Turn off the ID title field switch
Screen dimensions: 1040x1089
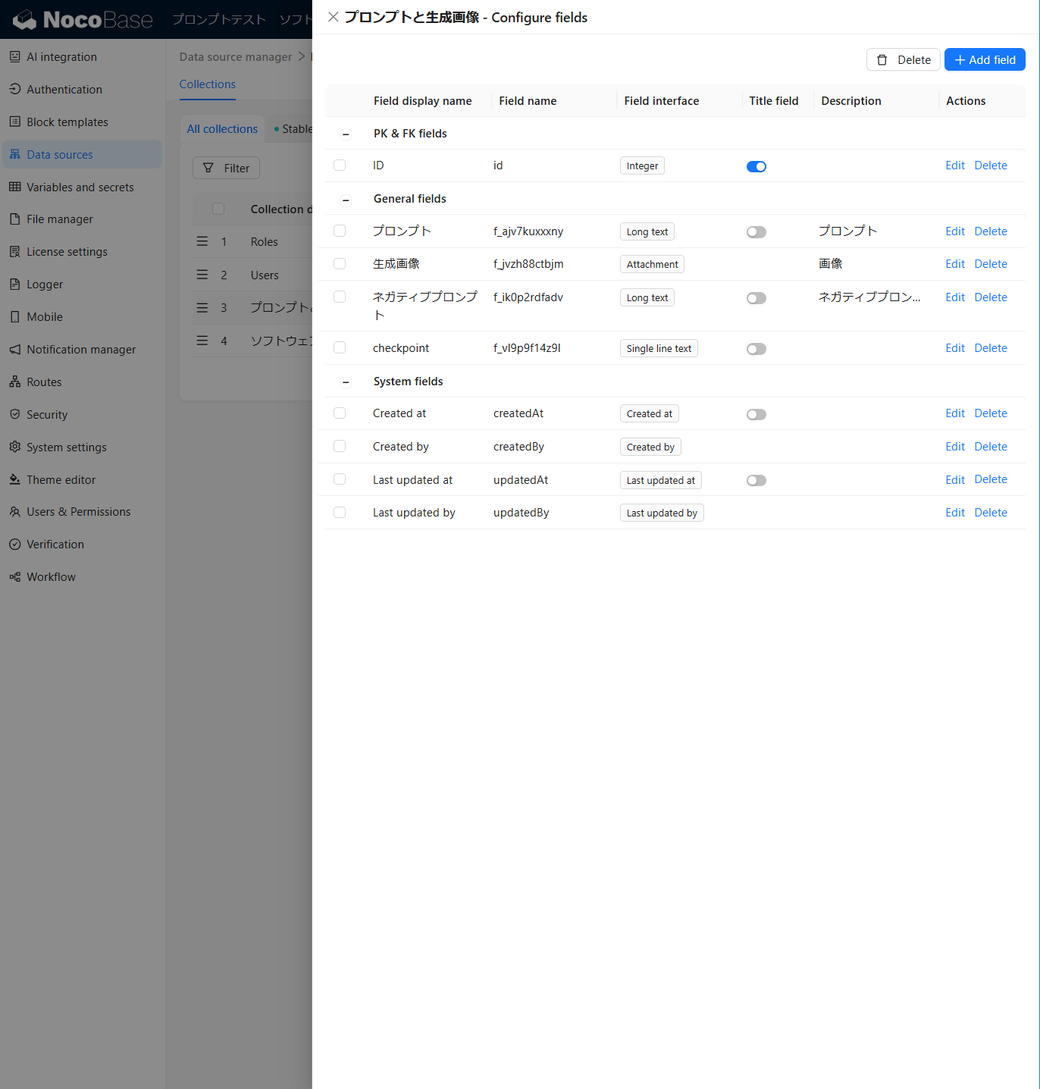click(x=756, y=166)
